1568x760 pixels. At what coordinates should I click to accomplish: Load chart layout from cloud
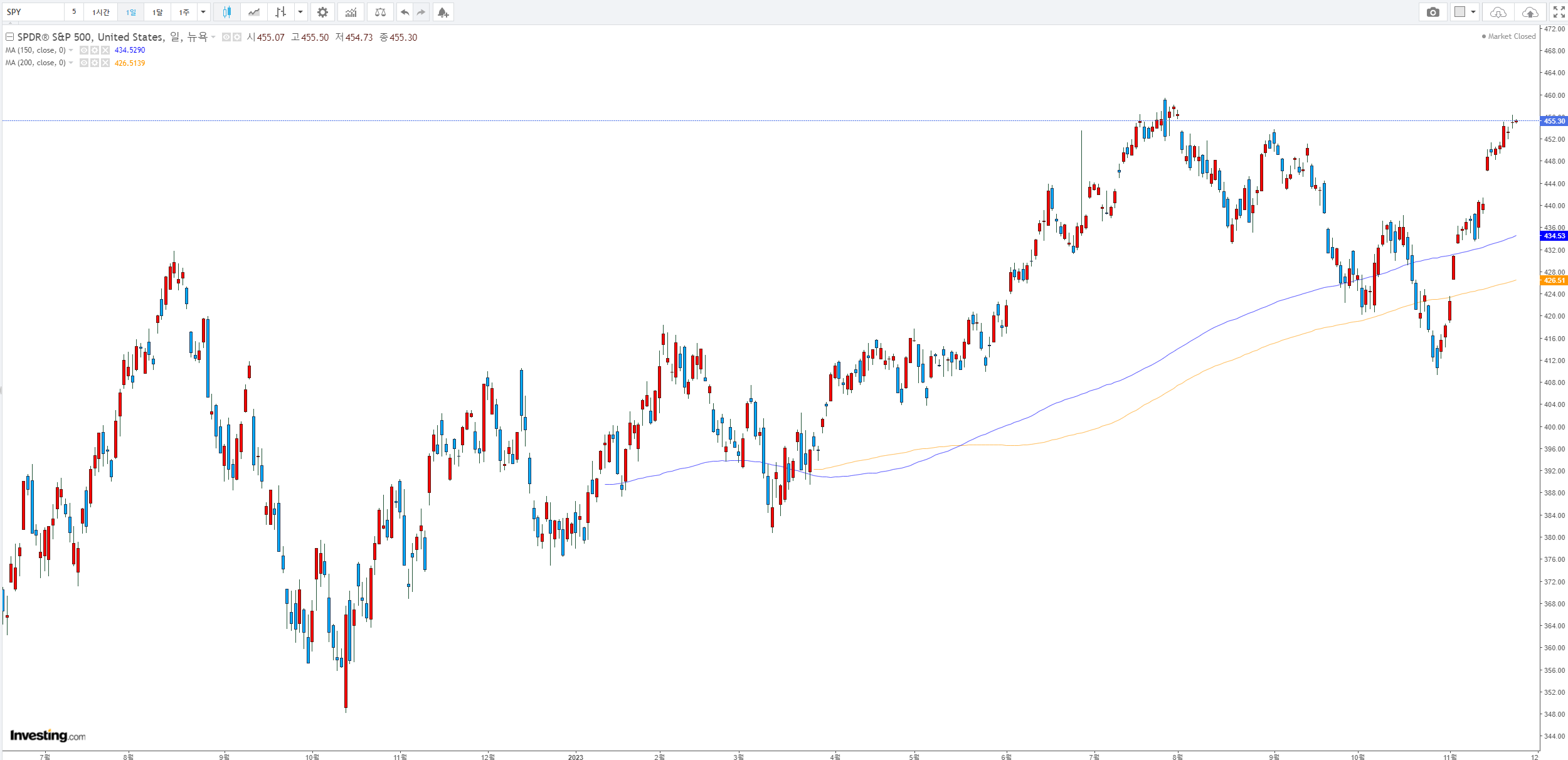(1498, 12)
